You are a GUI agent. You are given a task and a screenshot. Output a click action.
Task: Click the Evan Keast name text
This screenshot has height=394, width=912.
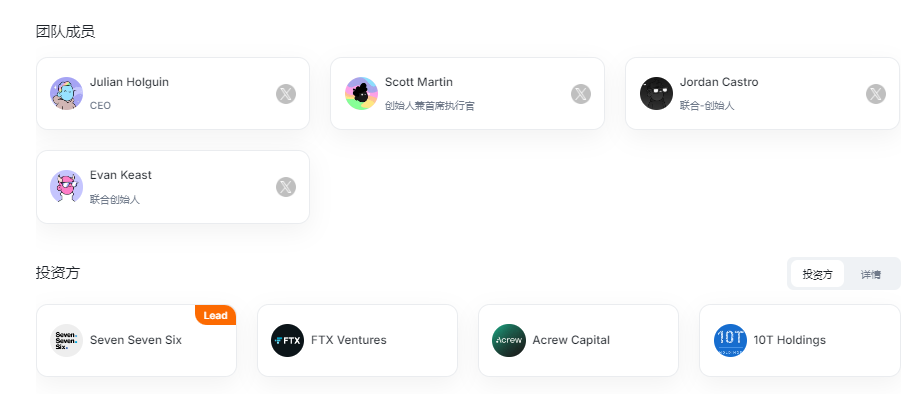click(x=120, y=175)
